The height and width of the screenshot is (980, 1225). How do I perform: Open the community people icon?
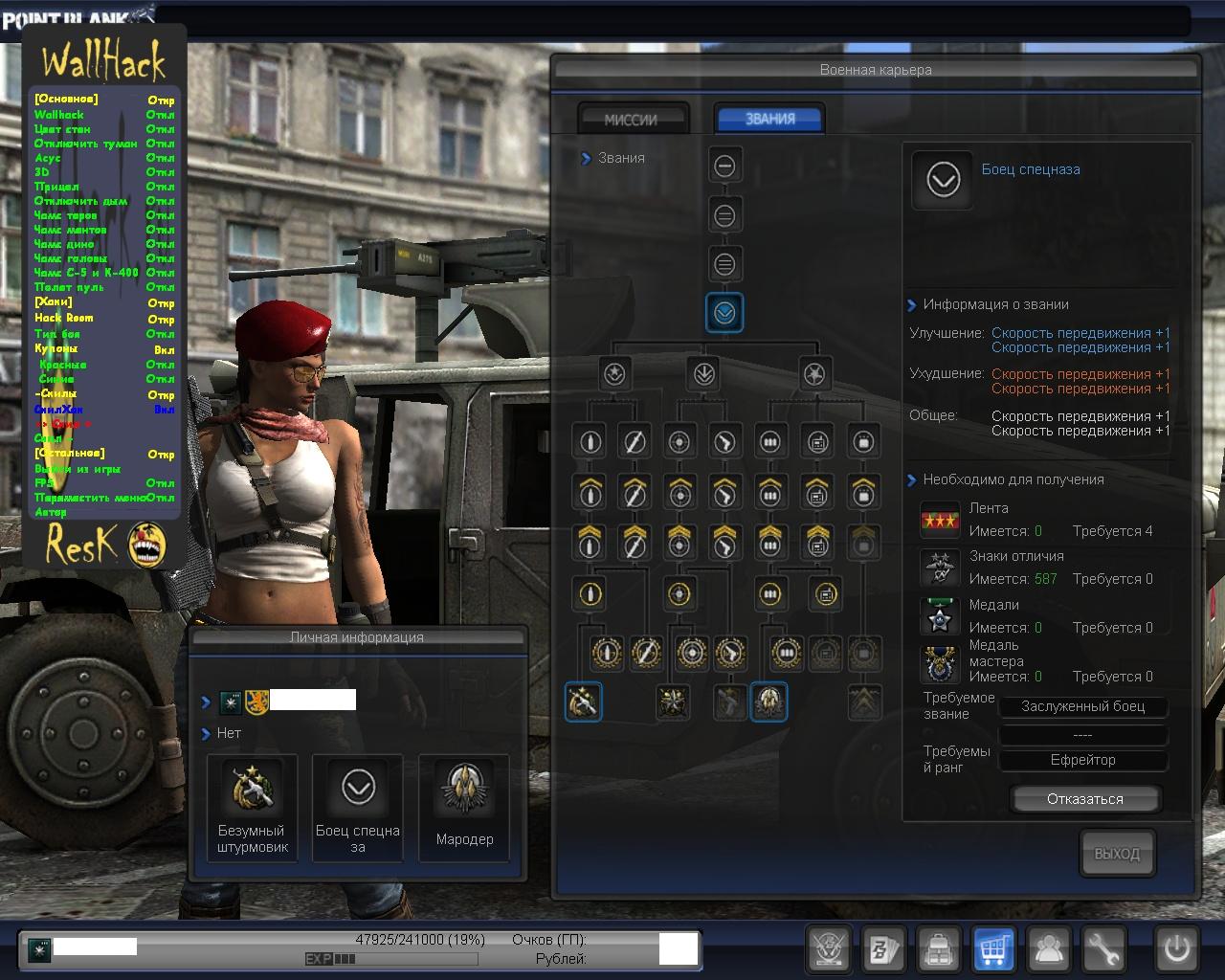coord(1050,948)
